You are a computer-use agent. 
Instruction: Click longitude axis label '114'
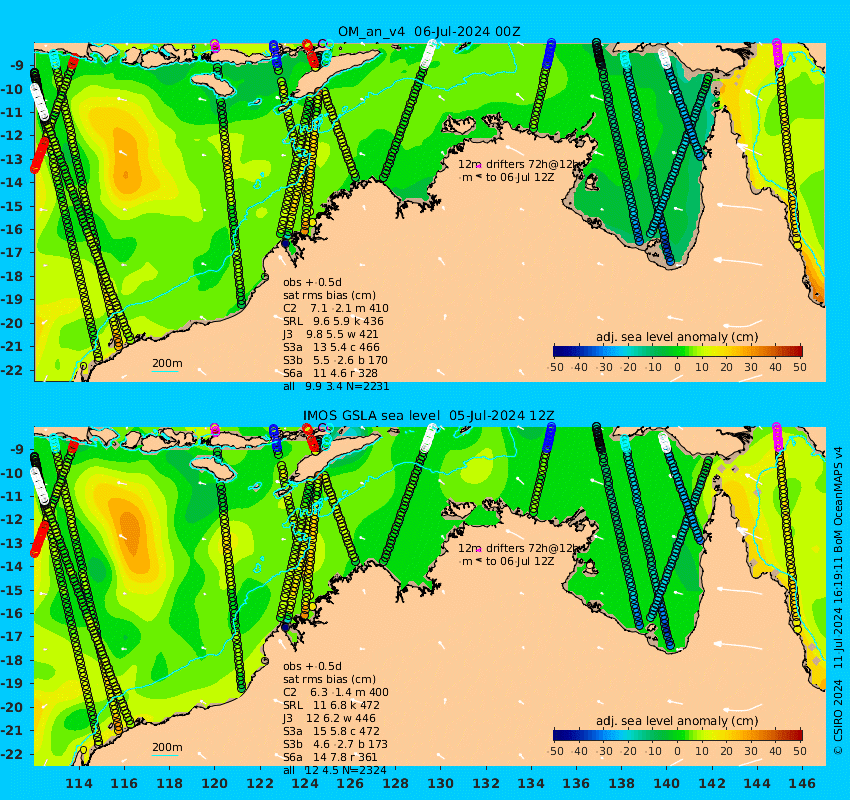tap(79, 784)
